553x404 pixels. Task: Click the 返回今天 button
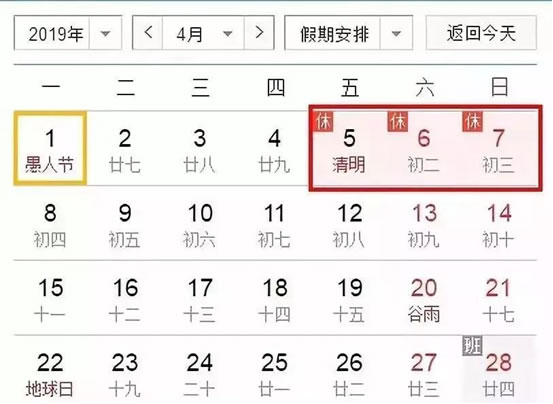pos(481,33)
